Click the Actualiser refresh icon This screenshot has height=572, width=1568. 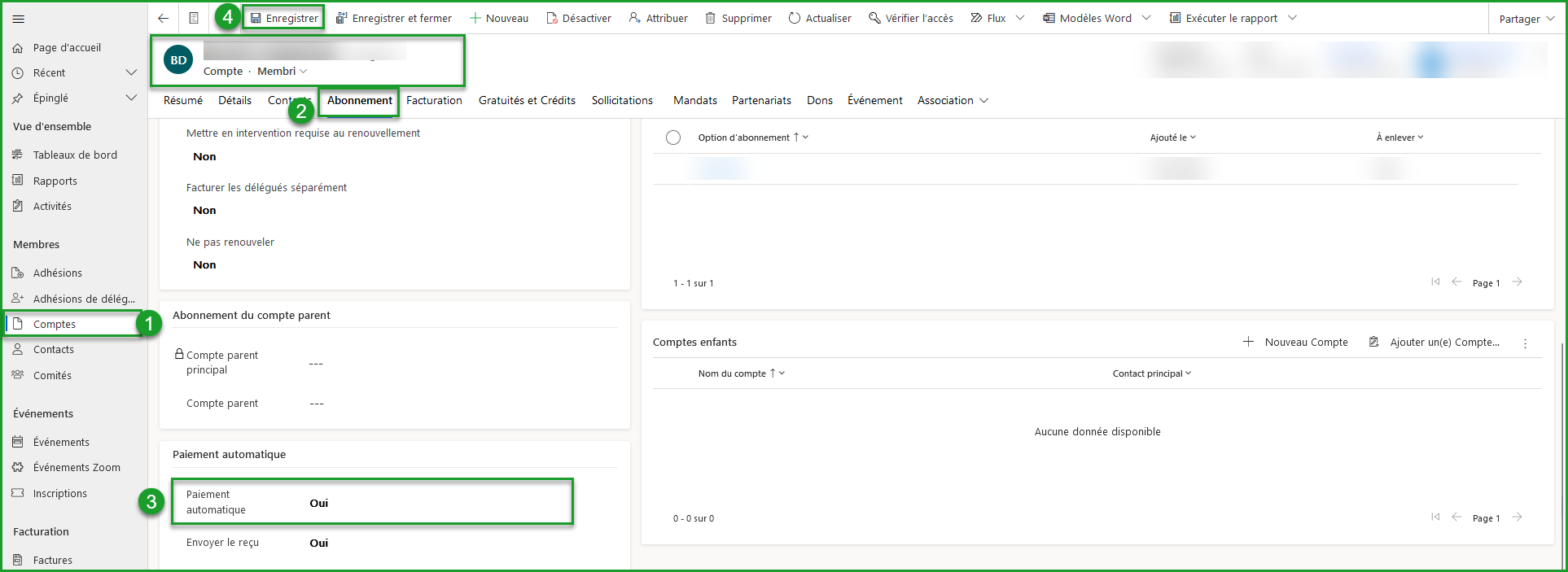point(795,18)
